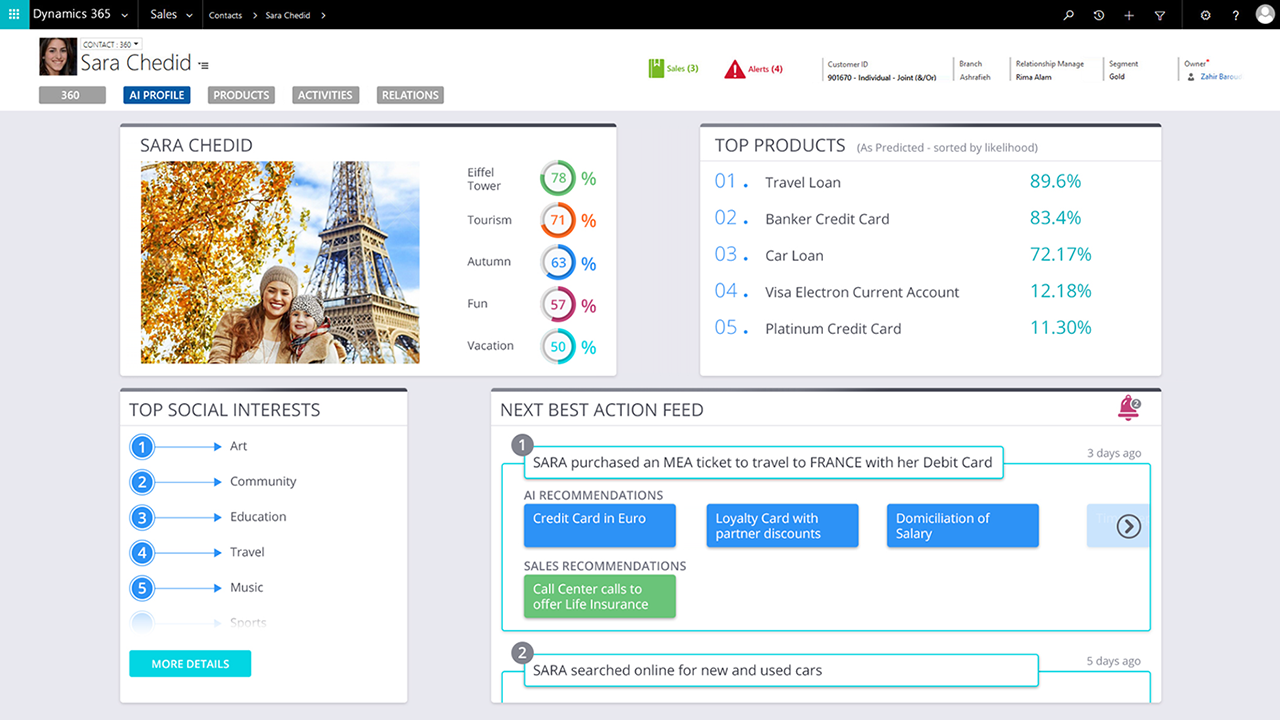The height and width of the screenshot is (720, 1280).
Task: Open the advanced find filter icon
Action: (x=1160, y=15)
